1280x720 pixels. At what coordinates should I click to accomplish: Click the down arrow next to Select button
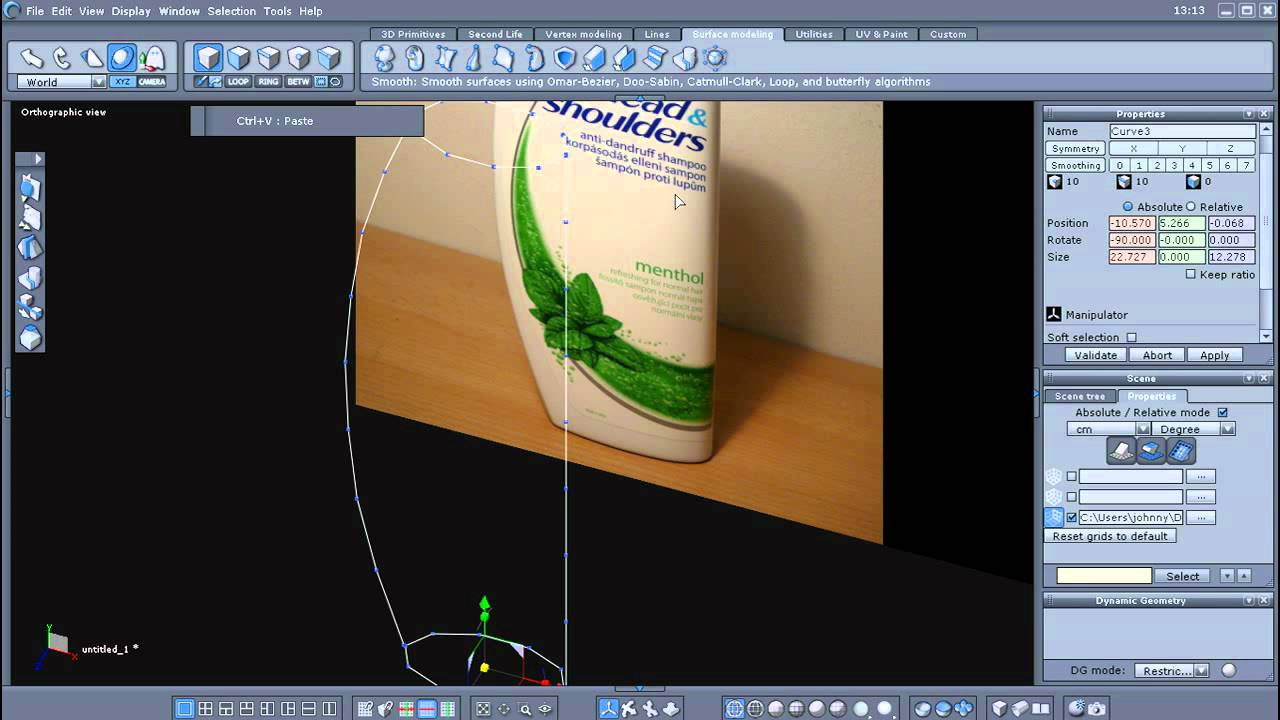point(1227,576)
